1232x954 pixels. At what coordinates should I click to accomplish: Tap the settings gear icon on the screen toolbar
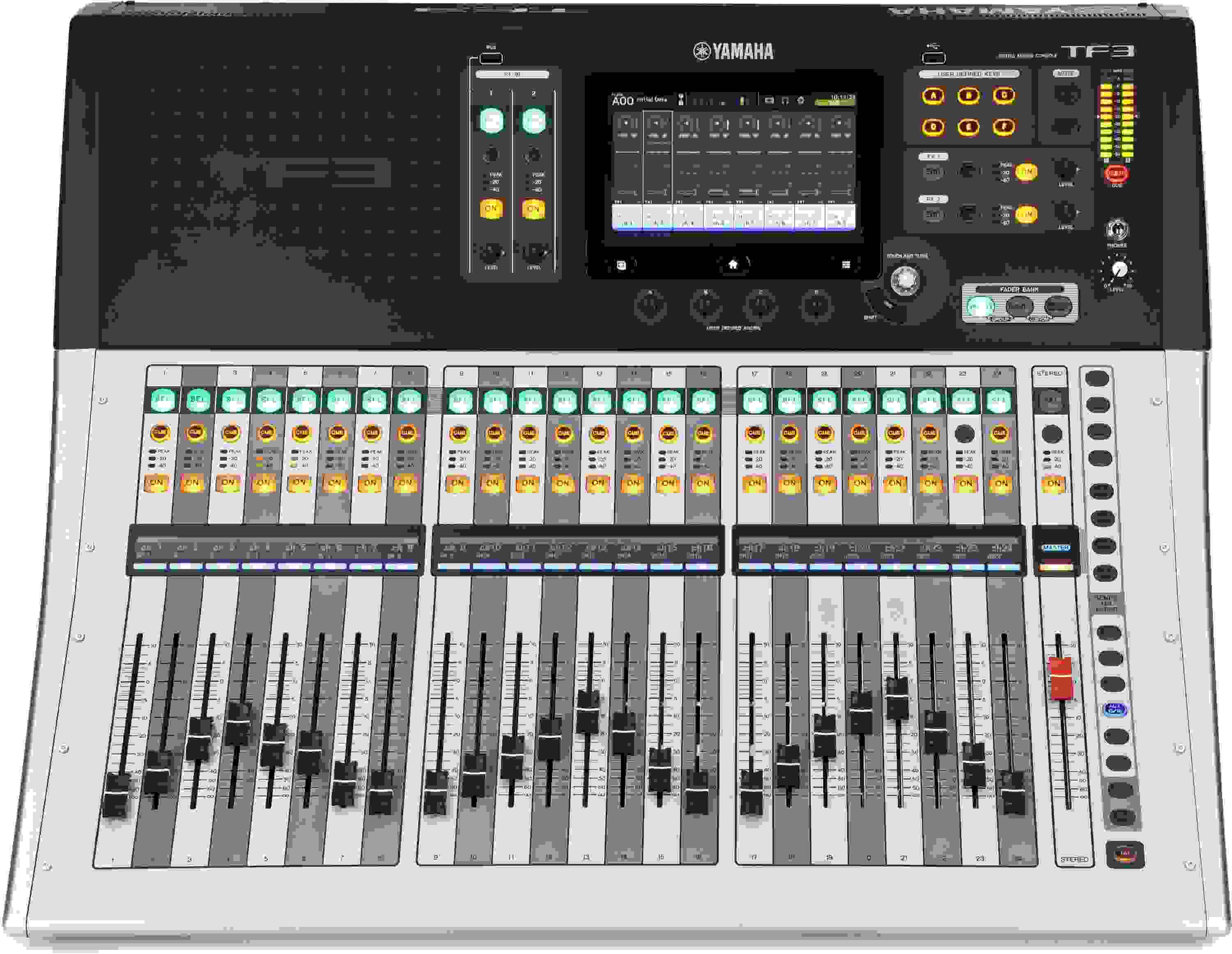(x=801, y=101)
